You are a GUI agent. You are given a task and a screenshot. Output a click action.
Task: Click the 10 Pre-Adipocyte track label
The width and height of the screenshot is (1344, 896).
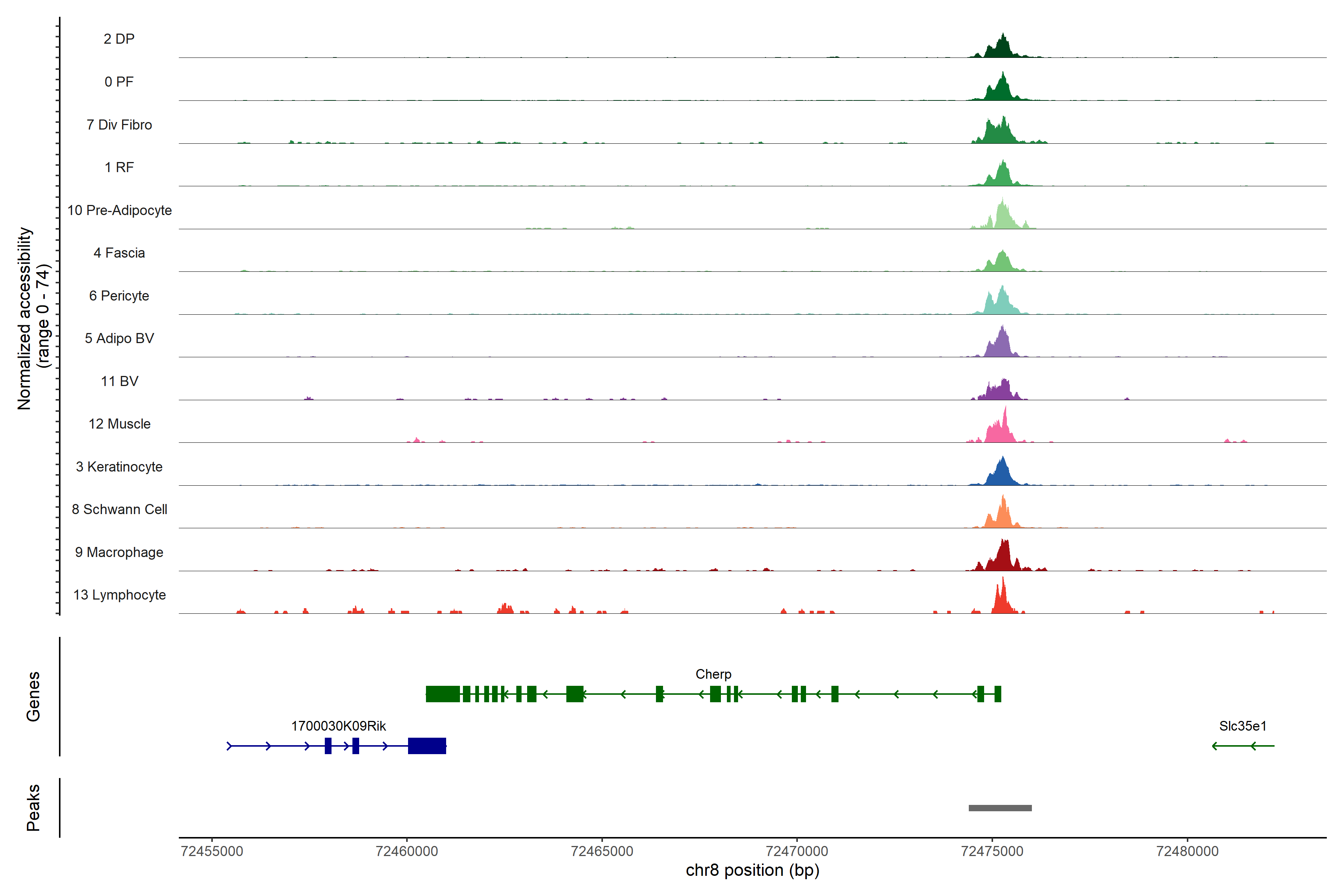[119, 210]
